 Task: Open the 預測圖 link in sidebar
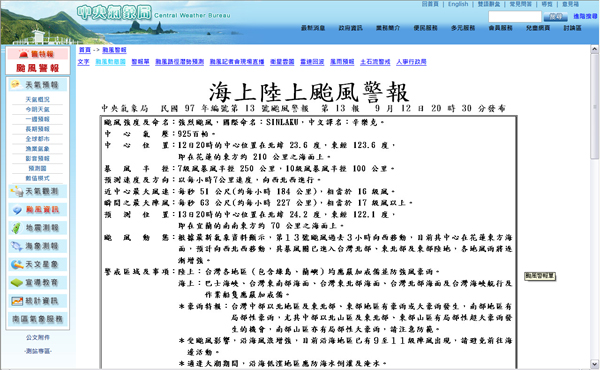[x=38, y=168]
